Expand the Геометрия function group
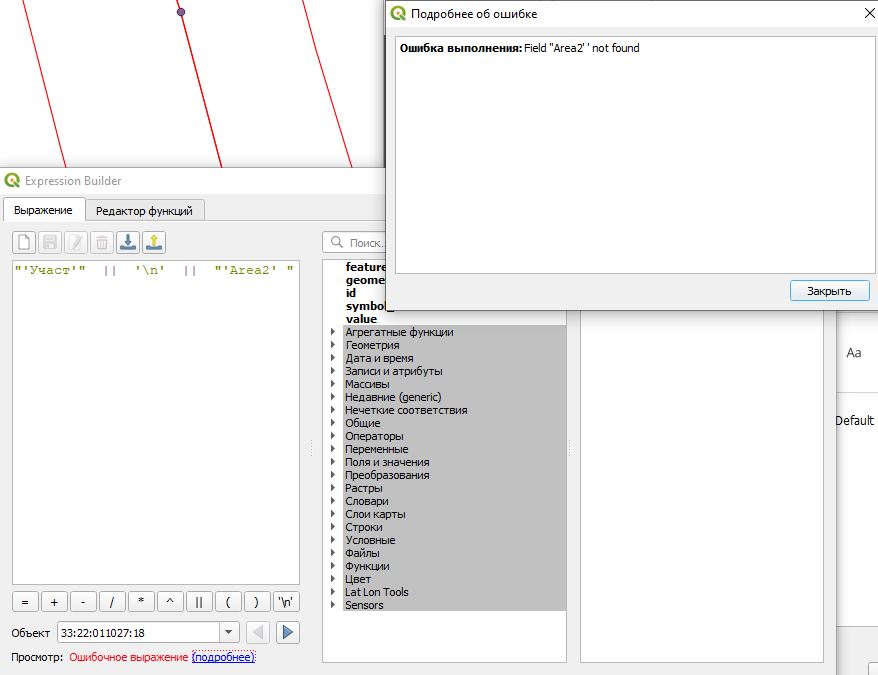This screenshot has width=878, height=675. click(x=333, y=345)
